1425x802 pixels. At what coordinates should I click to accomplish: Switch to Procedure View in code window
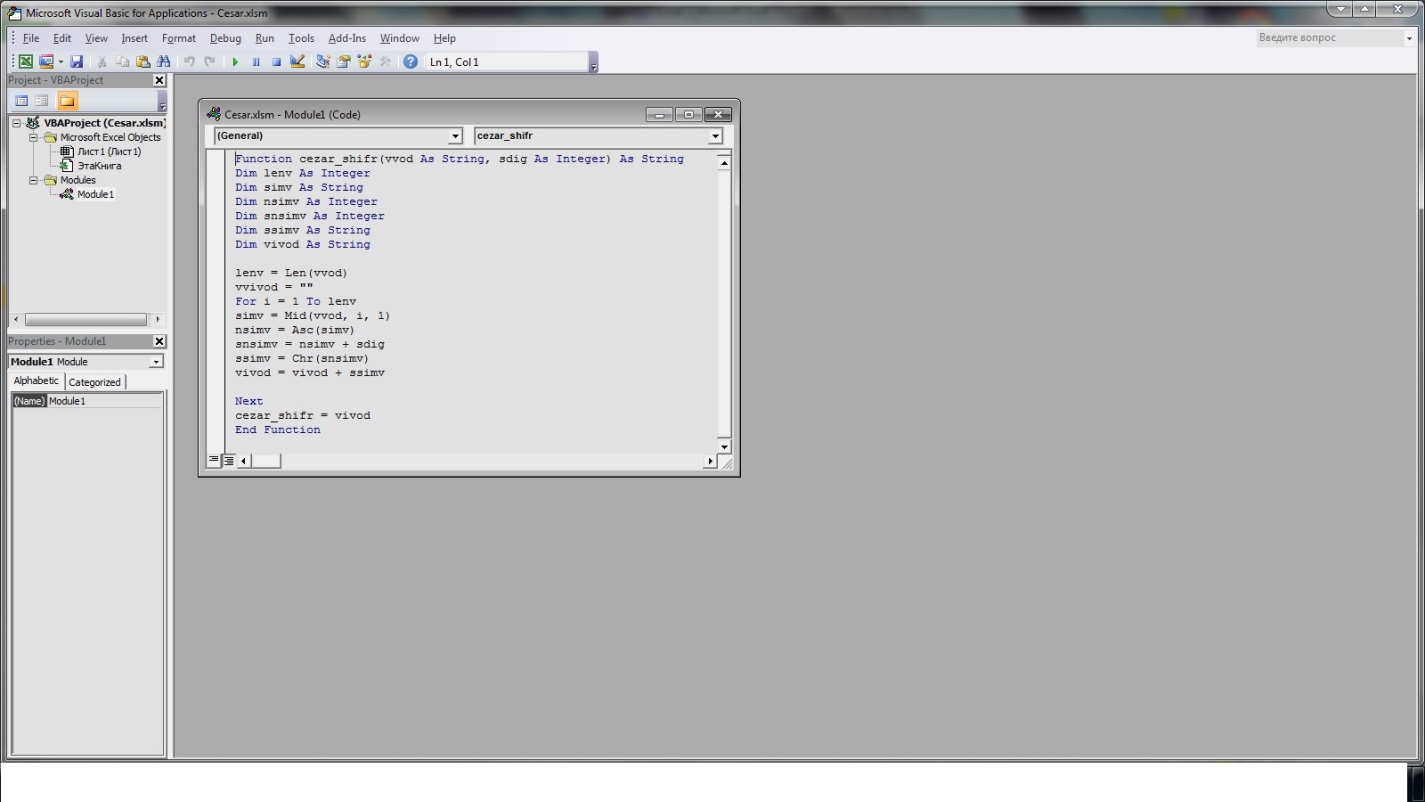click(214, 461)
